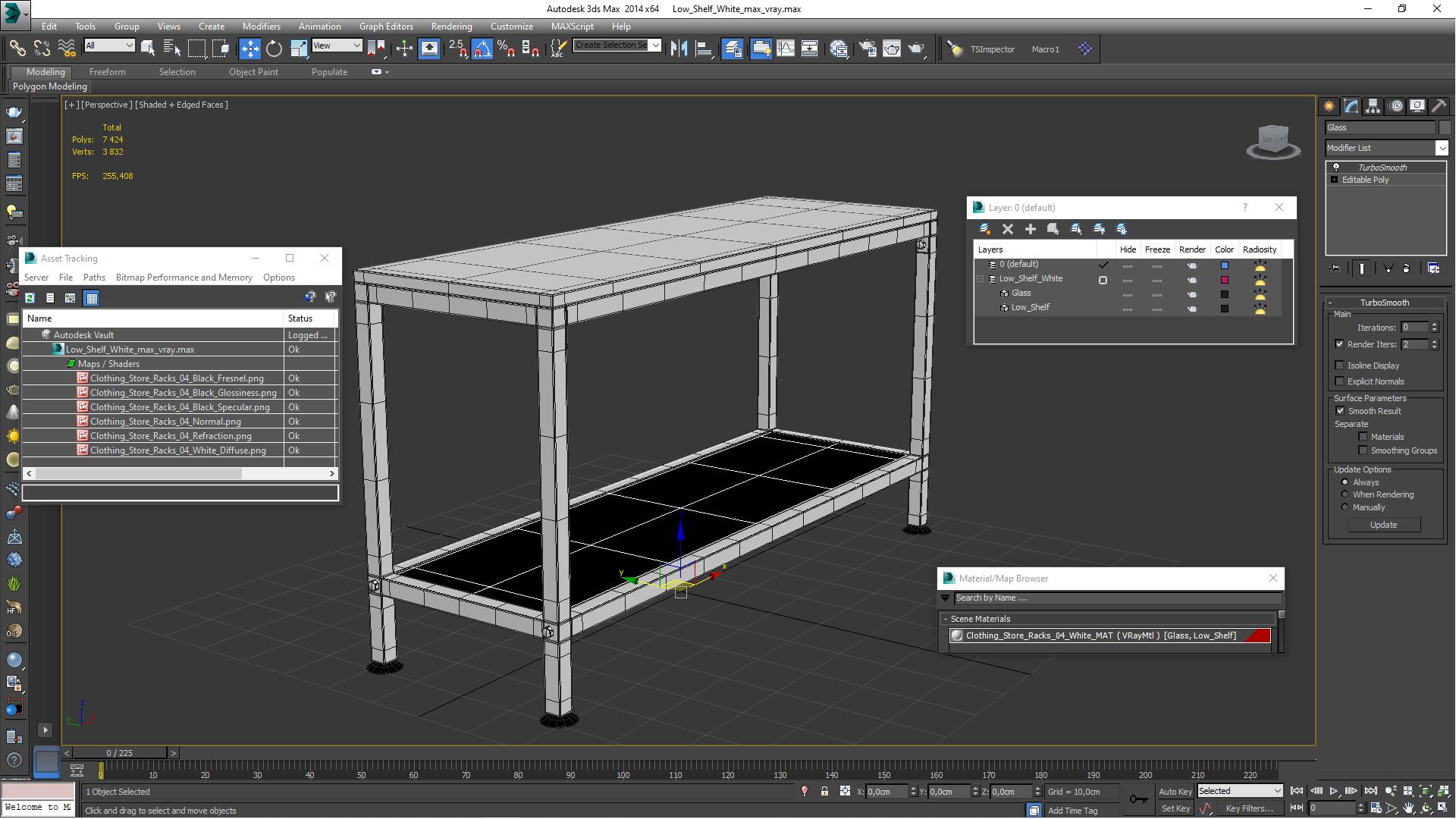Add selected objects to layer with plus icon
The height and width of the screenshot is (819, 1456).
coord(1031,229)
